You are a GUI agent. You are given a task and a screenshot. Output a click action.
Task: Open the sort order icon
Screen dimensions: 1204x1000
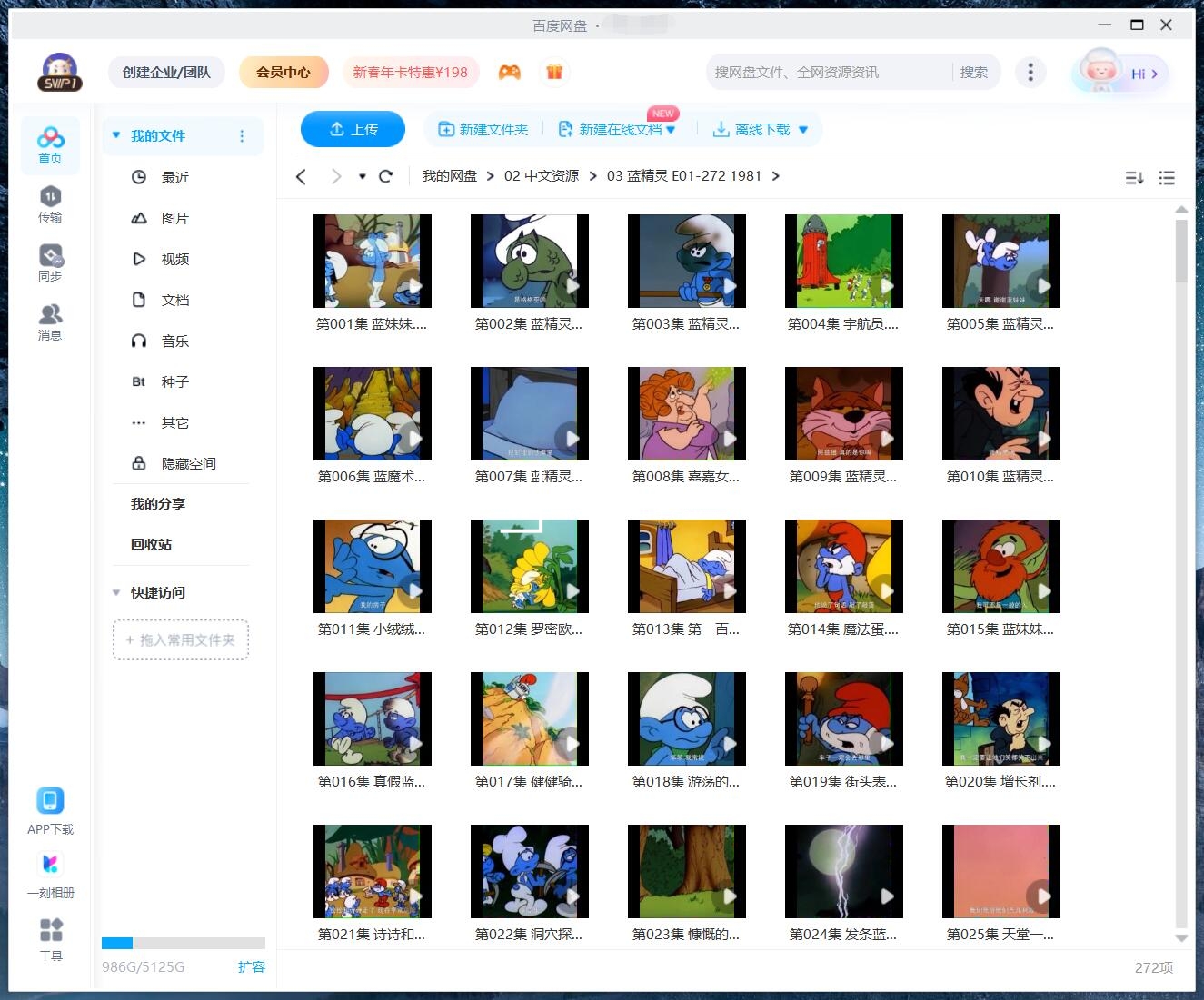pyautogui.click(x=1133, y=178)
